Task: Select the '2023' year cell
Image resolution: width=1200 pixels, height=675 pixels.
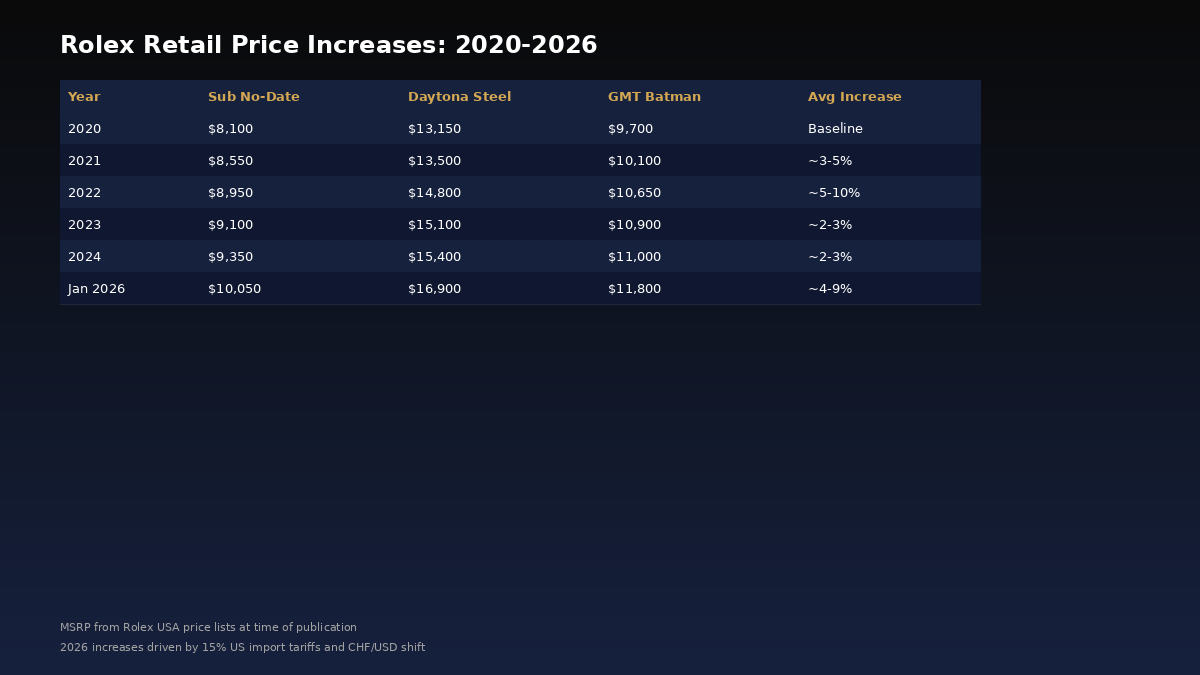Action: [84, 225]
